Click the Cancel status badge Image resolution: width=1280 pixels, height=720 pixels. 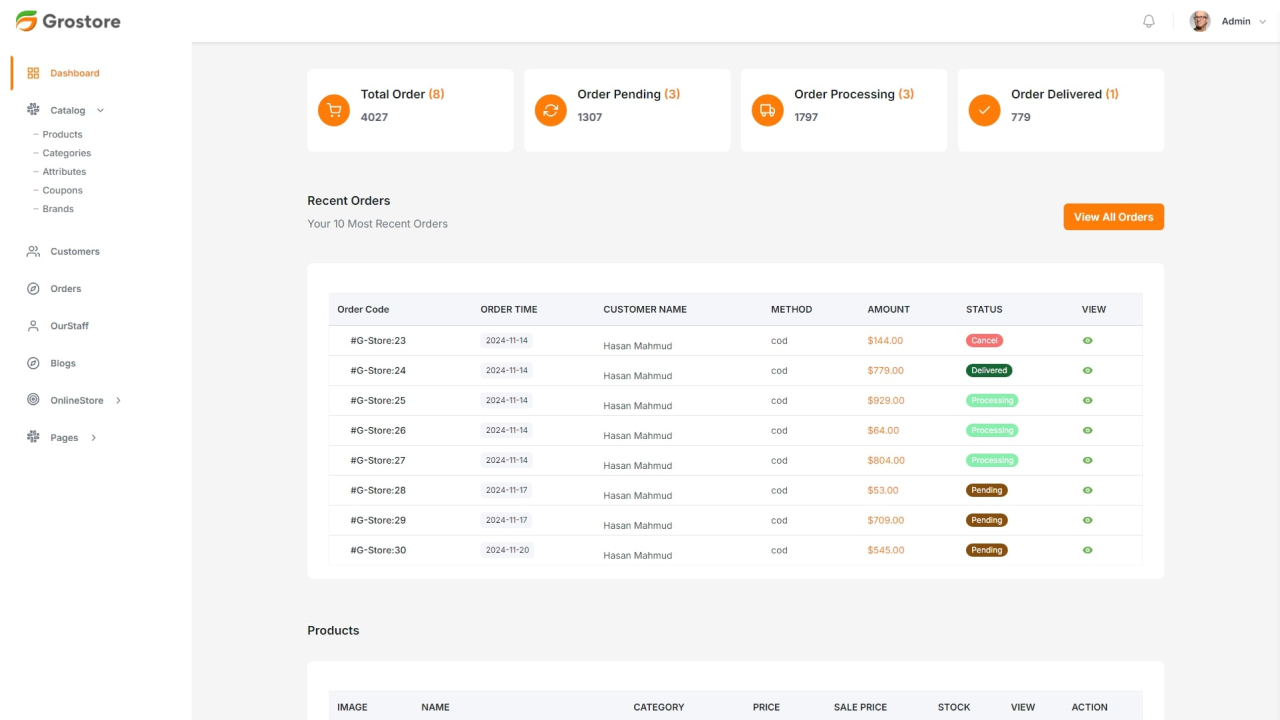pos(984,341)
